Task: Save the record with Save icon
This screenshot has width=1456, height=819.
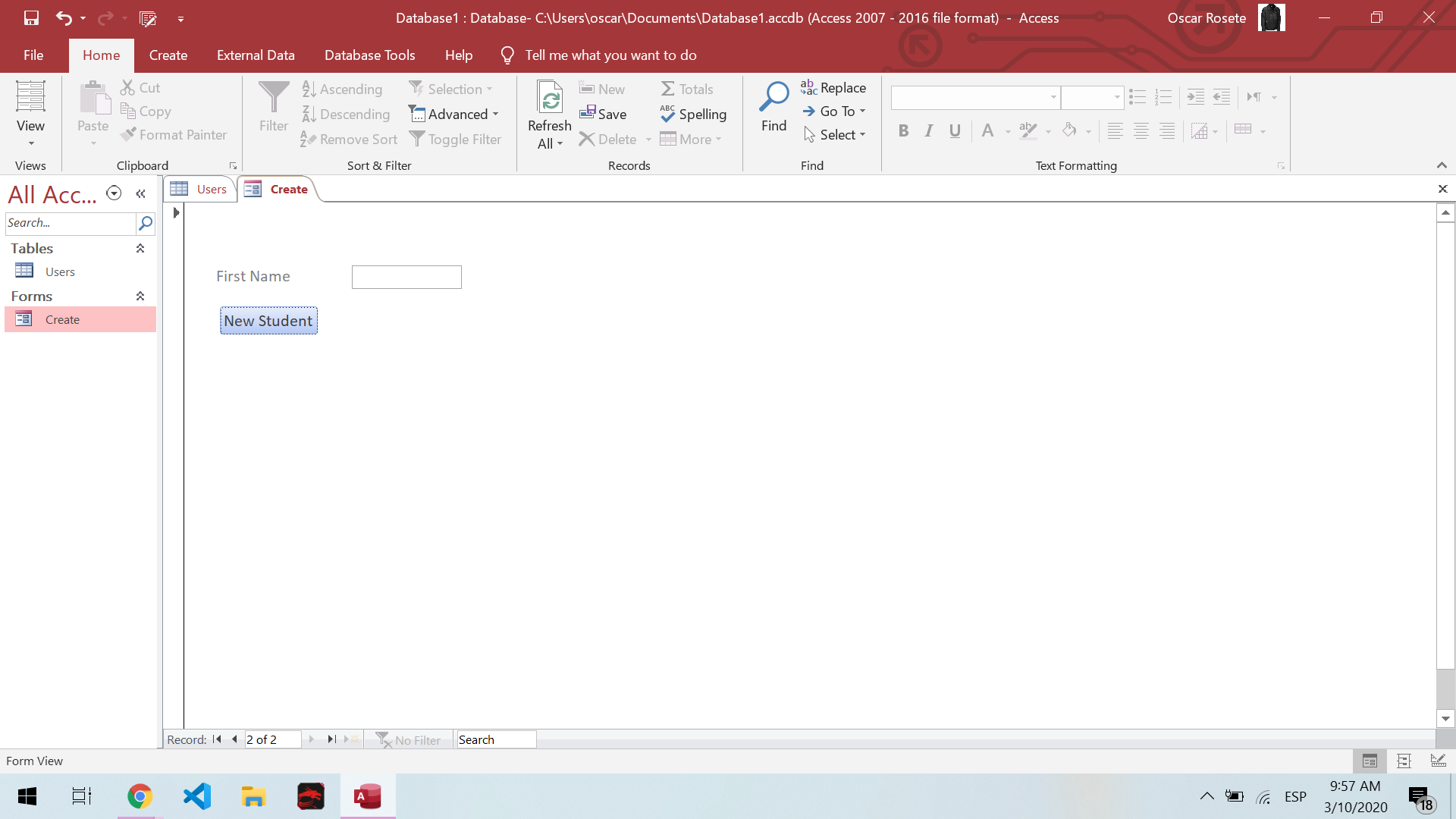Action: [x=603, y=114]
